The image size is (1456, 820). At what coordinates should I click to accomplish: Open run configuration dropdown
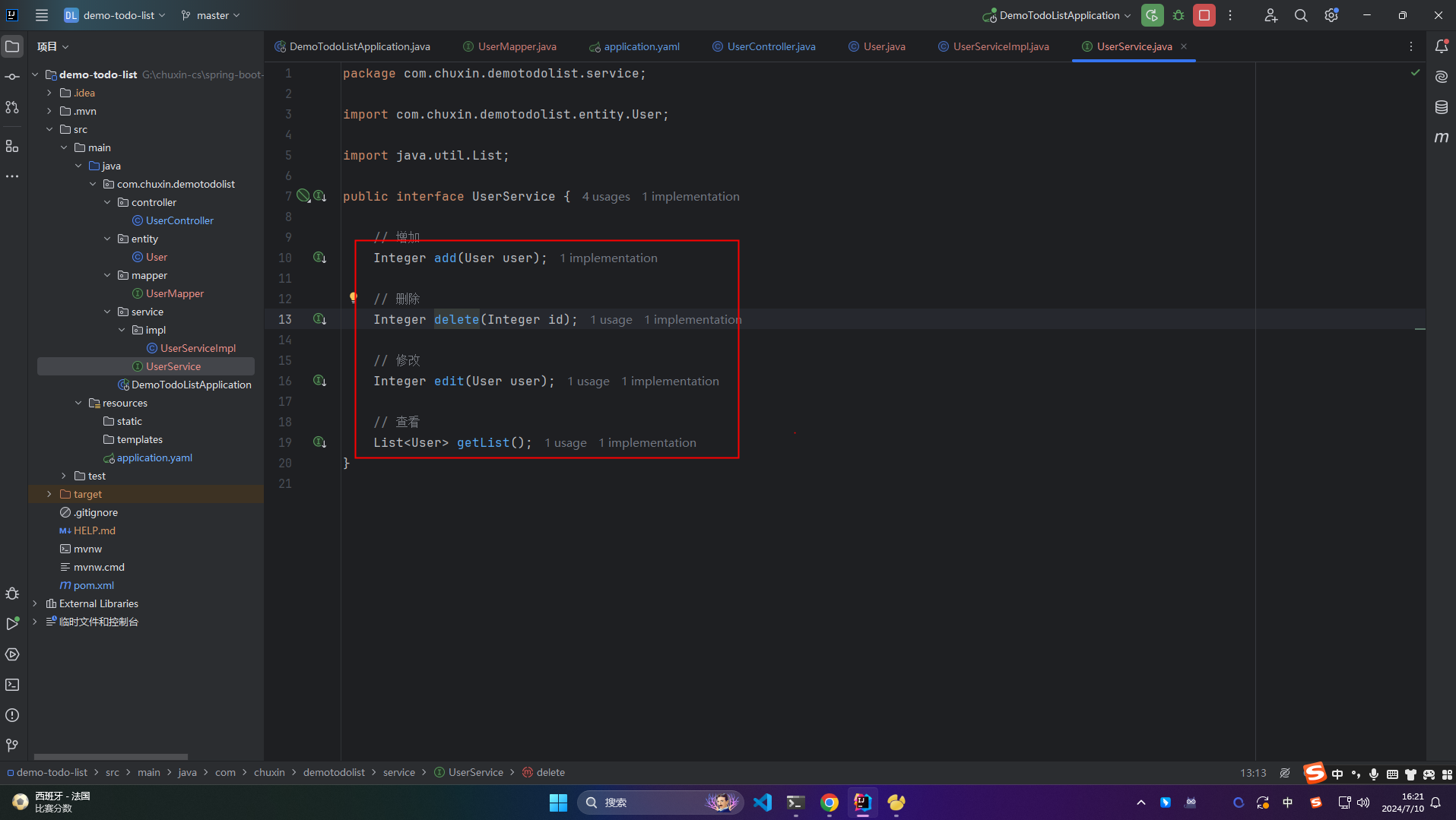pyautogui.click(x=1057, y=15)
